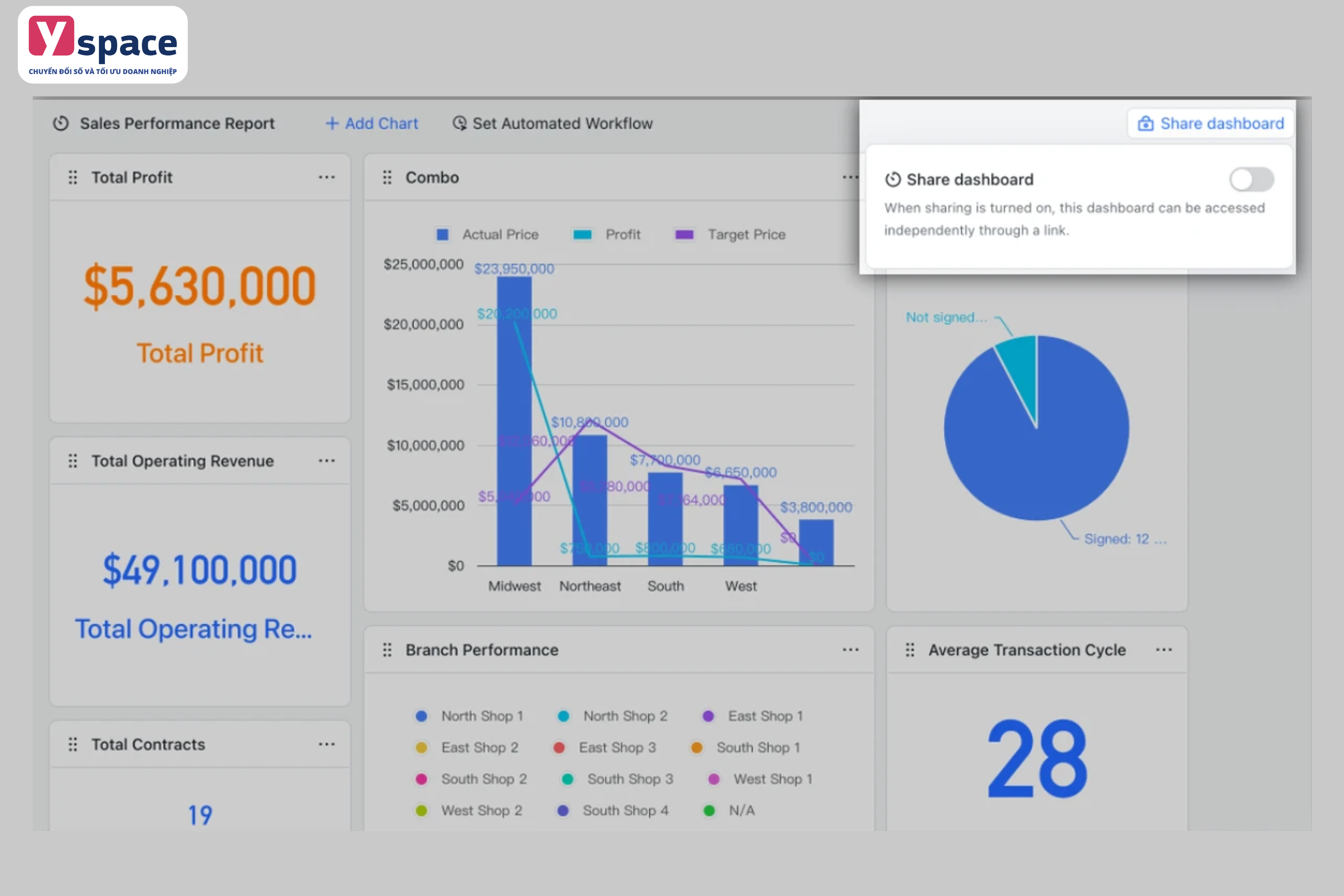Click the icon beside Share dashboard heading

892,180
